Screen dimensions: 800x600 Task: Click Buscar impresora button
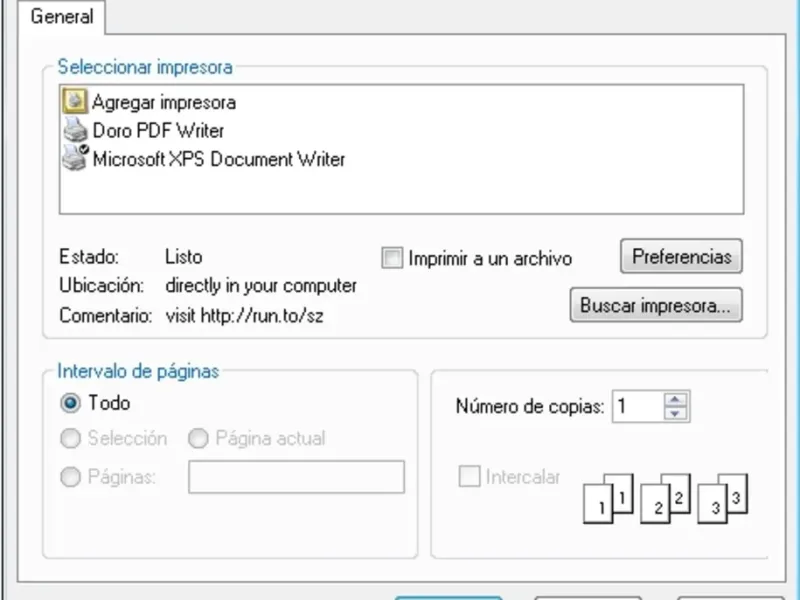click(656, 305)
